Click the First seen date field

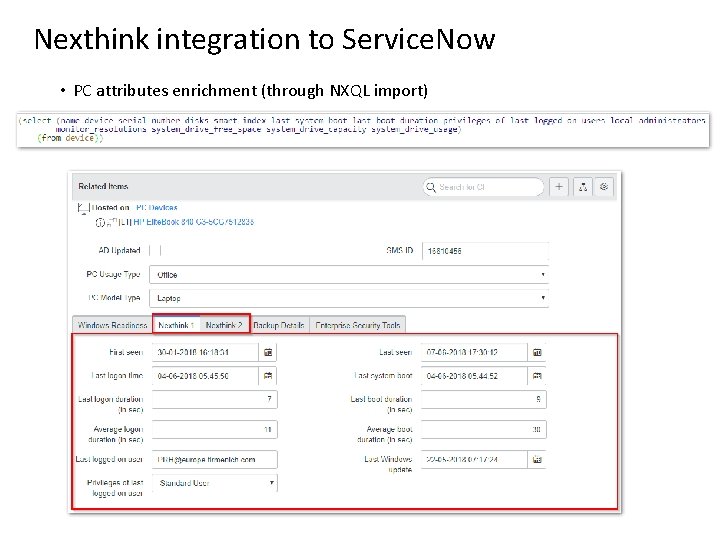pyautogui.click(x=205, y=353)
